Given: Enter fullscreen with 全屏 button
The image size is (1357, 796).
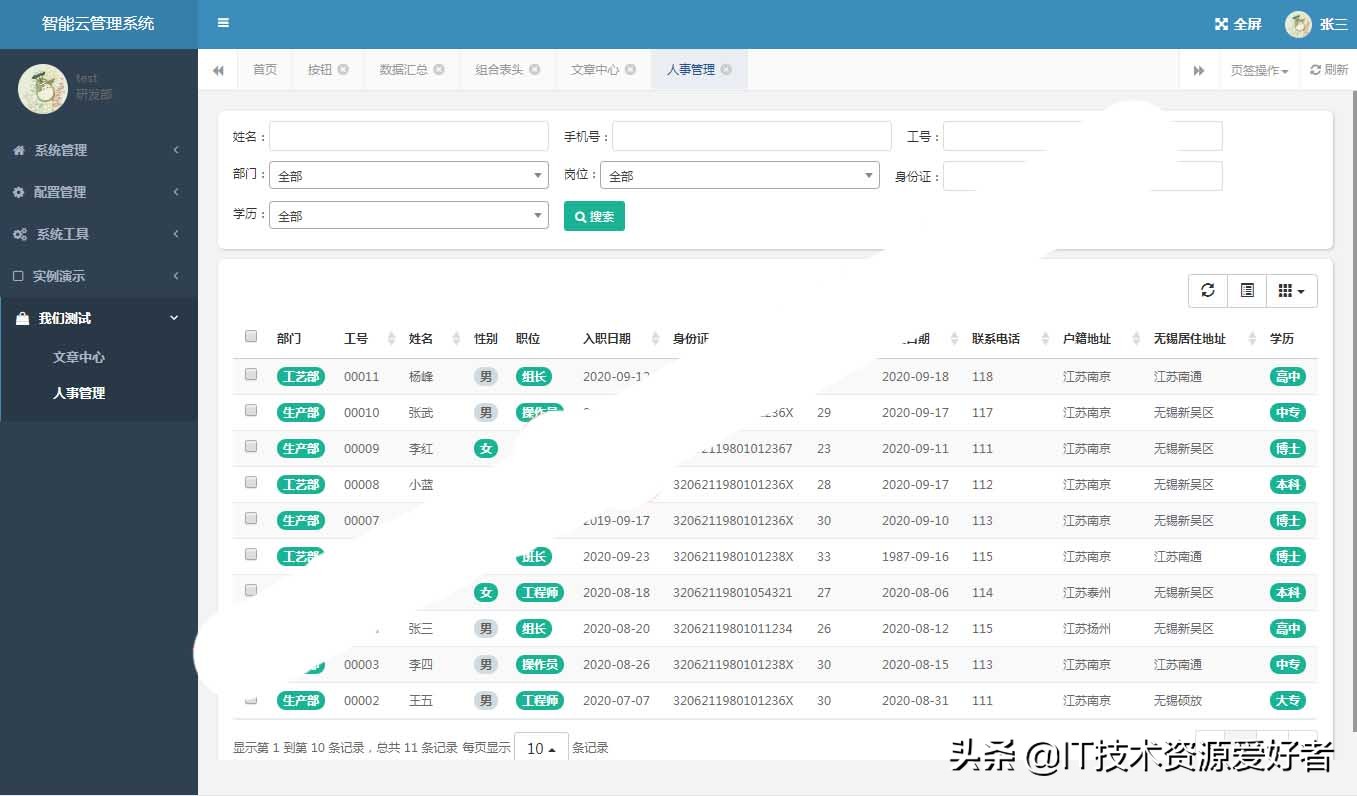Looking at the screenshot, I should point(1238,24).
